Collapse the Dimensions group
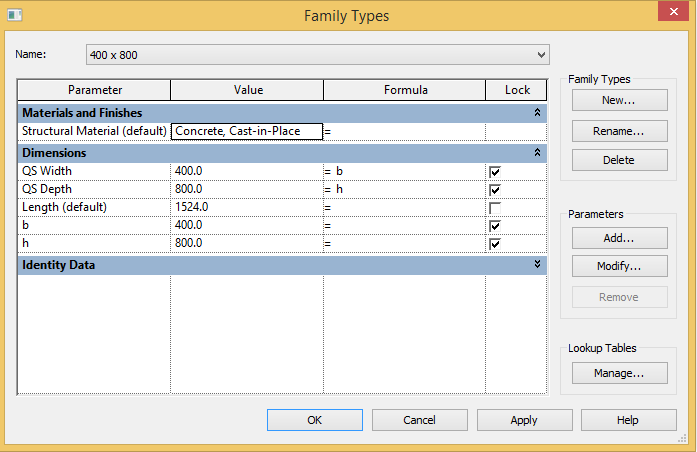 [537, 152]
